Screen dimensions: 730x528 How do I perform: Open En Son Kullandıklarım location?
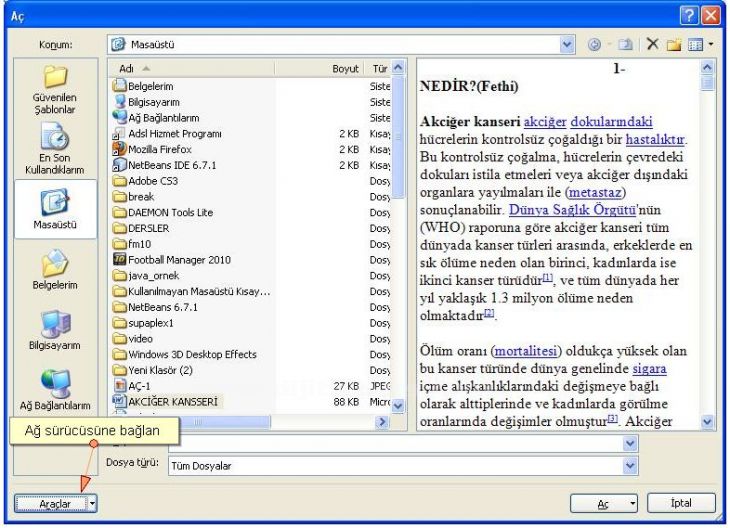(x=55, y=149)
